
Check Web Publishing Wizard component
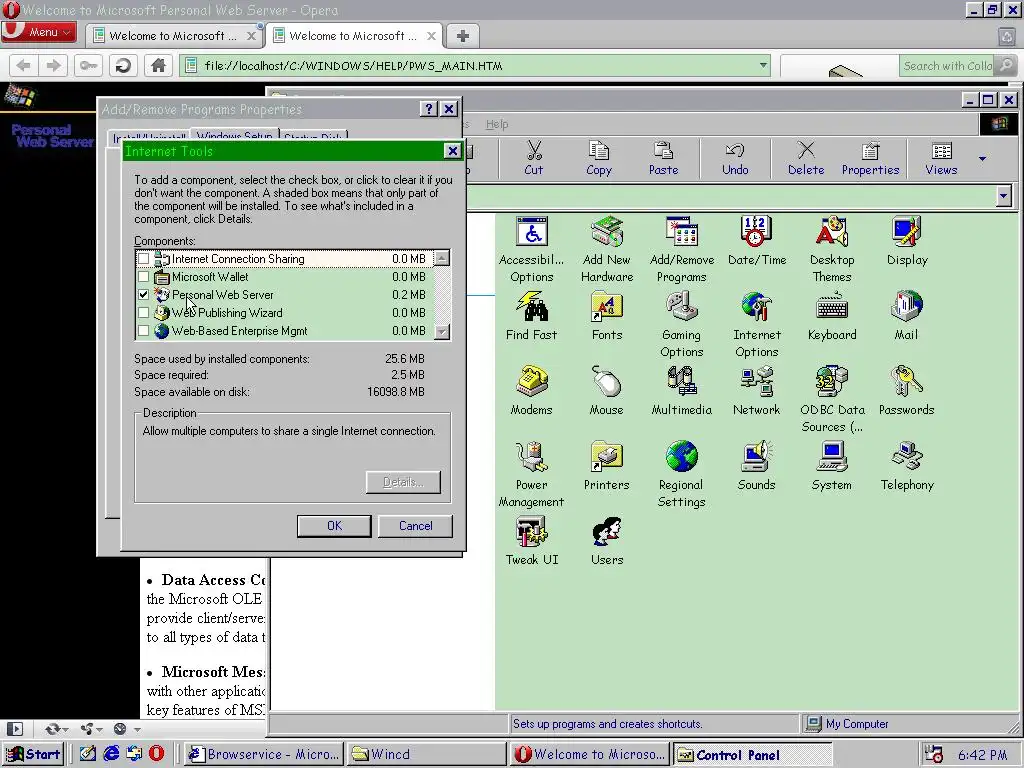tap(143, 313)
